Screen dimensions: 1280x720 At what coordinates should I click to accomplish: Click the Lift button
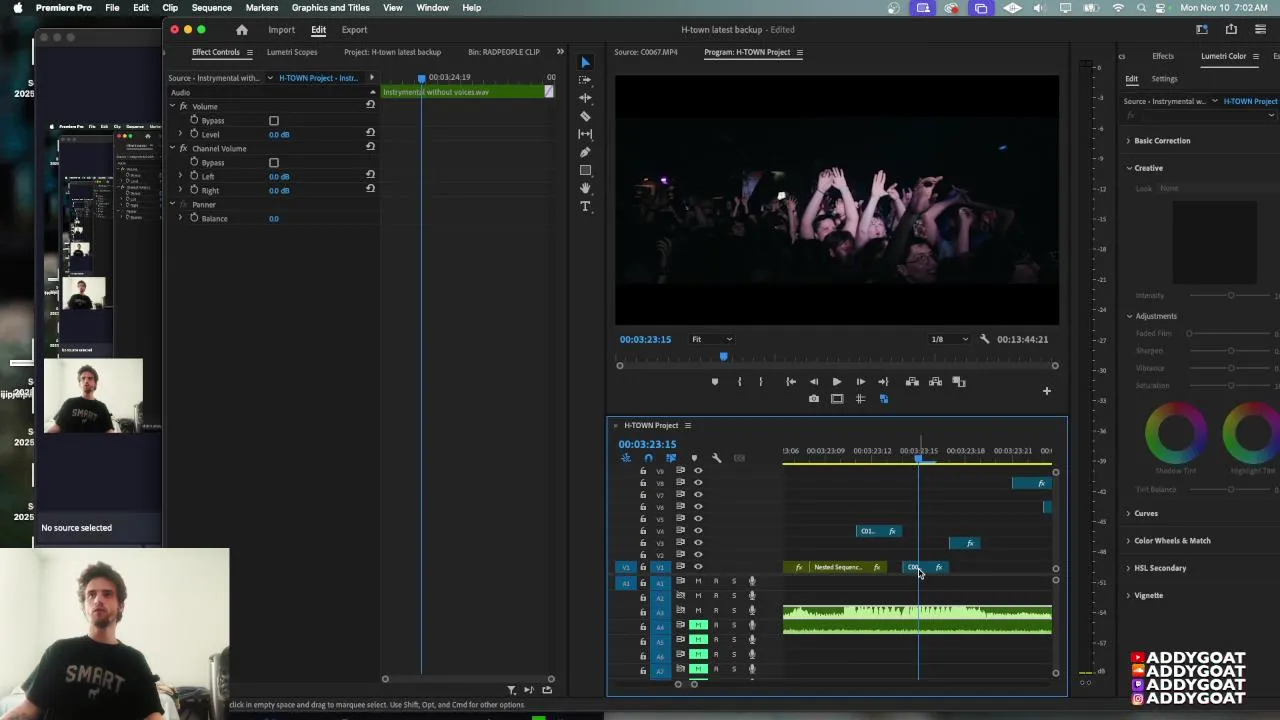pyautogui.click(x=912, y=382)
